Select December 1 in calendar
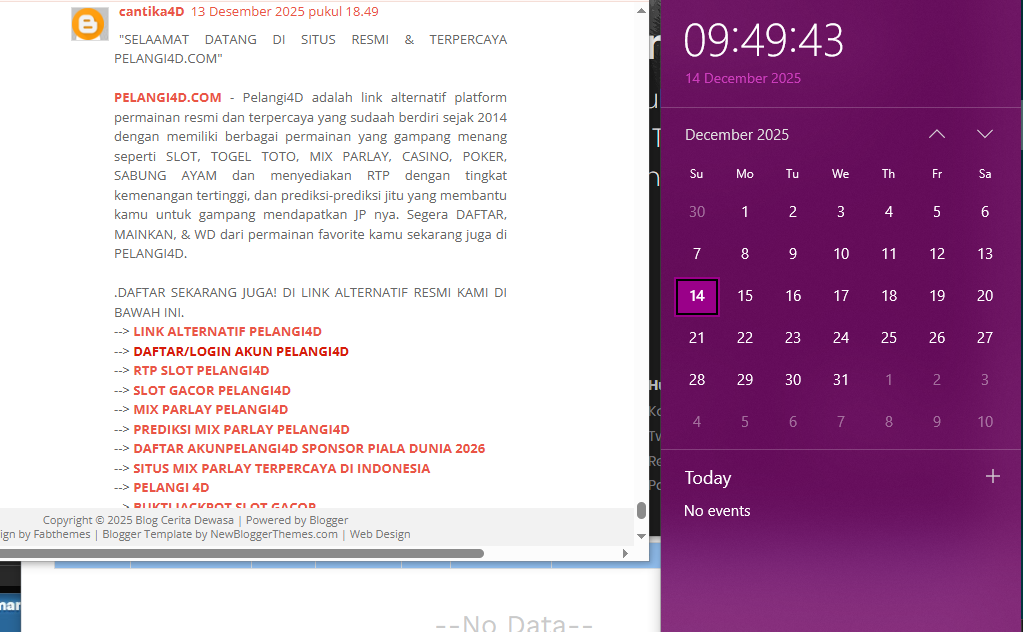The height and width of the screenshot is (632, 1023). click(744, 212)
